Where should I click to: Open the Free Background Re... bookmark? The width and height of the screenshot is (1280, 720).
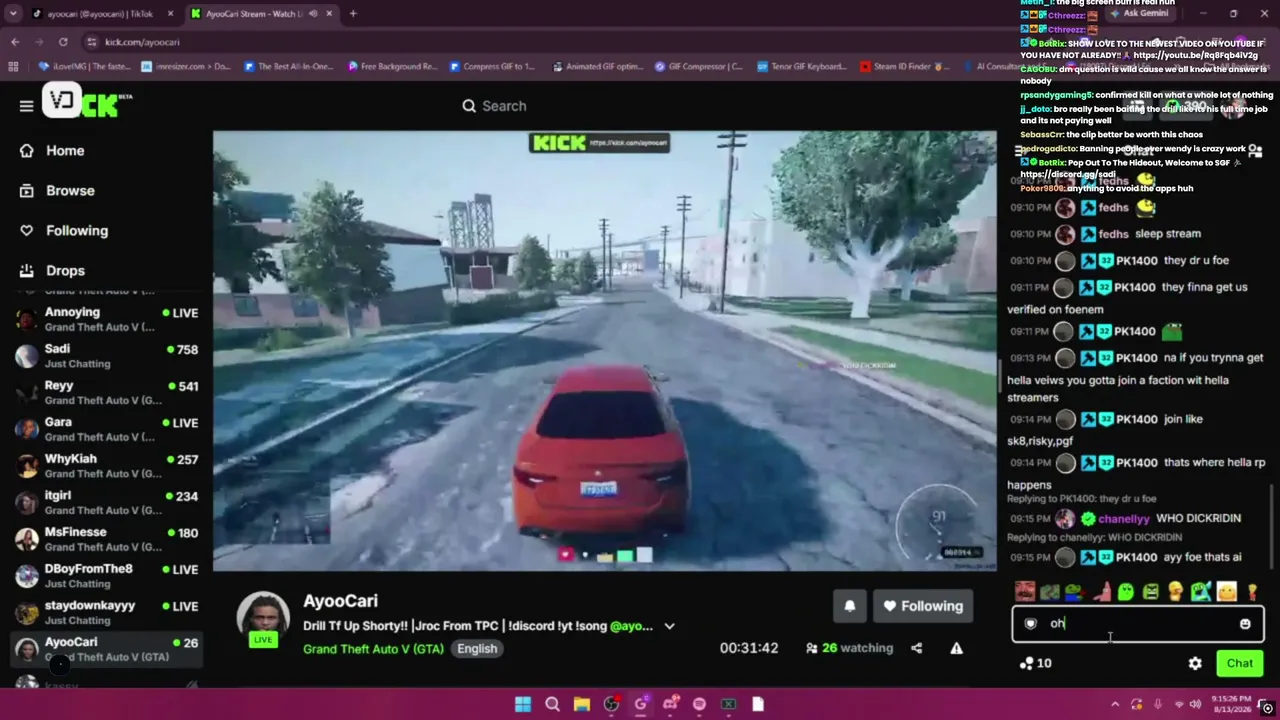pos(393,67)
